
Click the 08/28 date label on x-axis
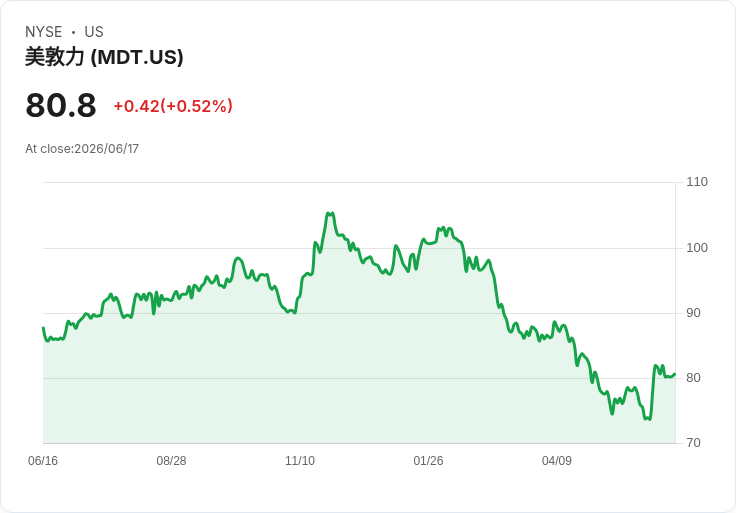tap(171, 461)
